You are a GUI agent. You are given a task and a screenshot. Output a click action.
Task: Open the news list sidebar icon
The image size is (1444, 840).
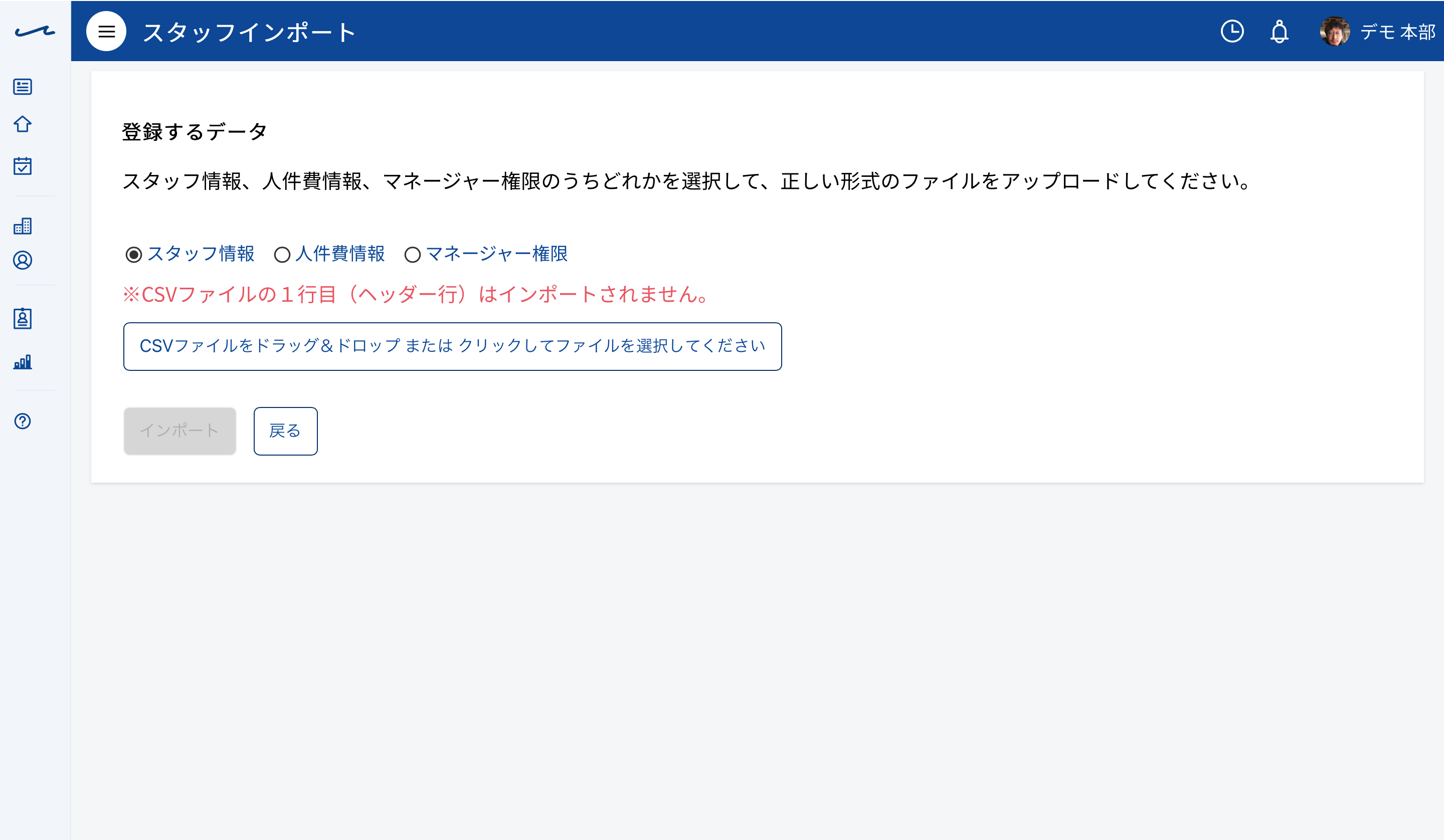tap(23, 87)
